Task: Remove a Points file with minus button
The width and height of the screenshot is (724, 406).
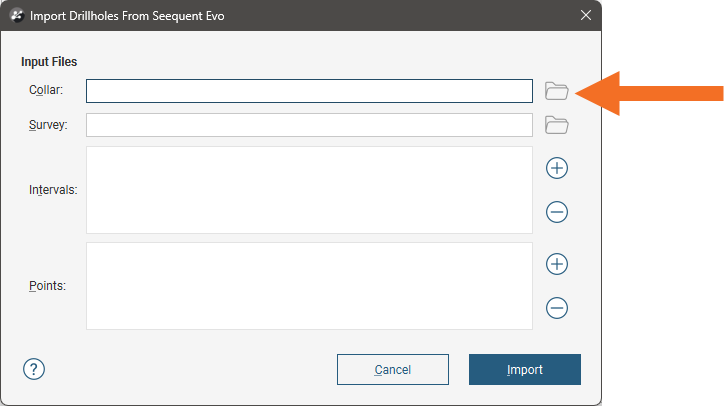Action: tap(557, 308)
